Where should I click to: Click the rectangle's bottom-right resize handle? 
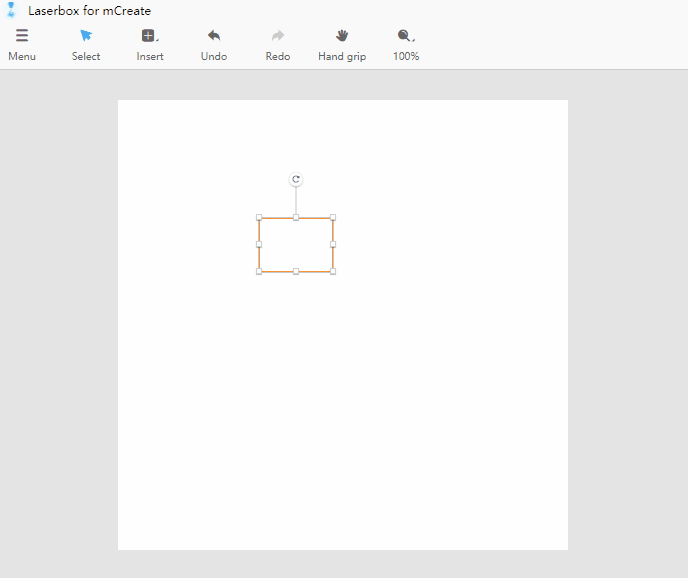333,272
